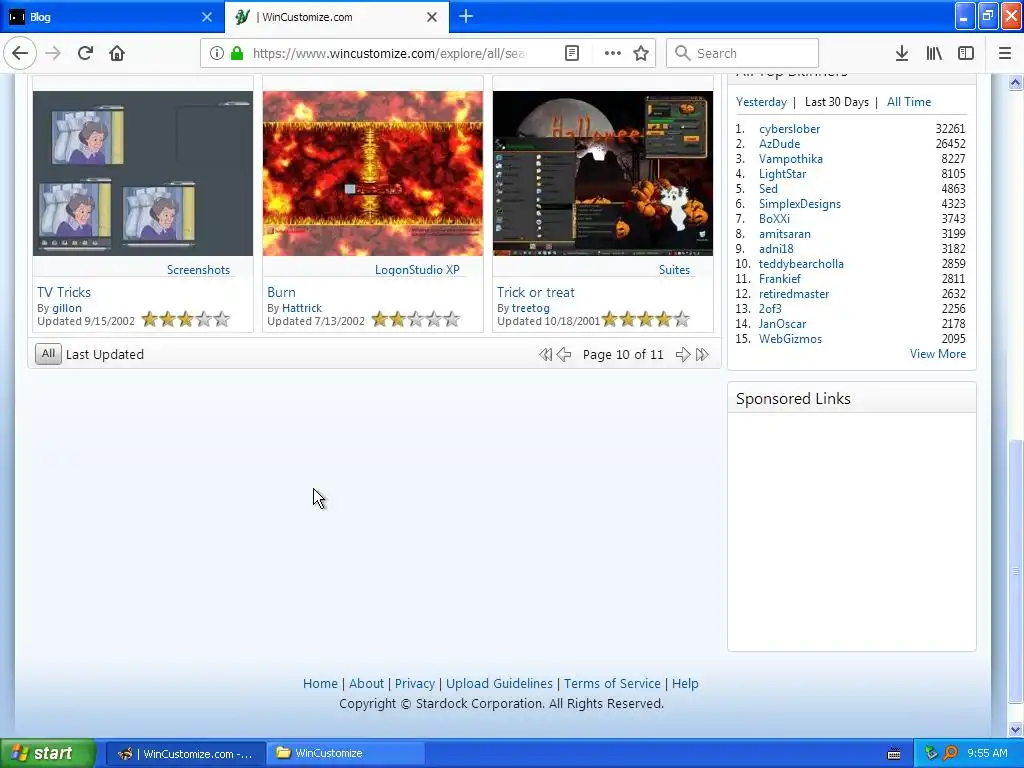Screen dimensions: 1024x768
Task: Open the Burn fire thumbnail
Action: (373, 173)
